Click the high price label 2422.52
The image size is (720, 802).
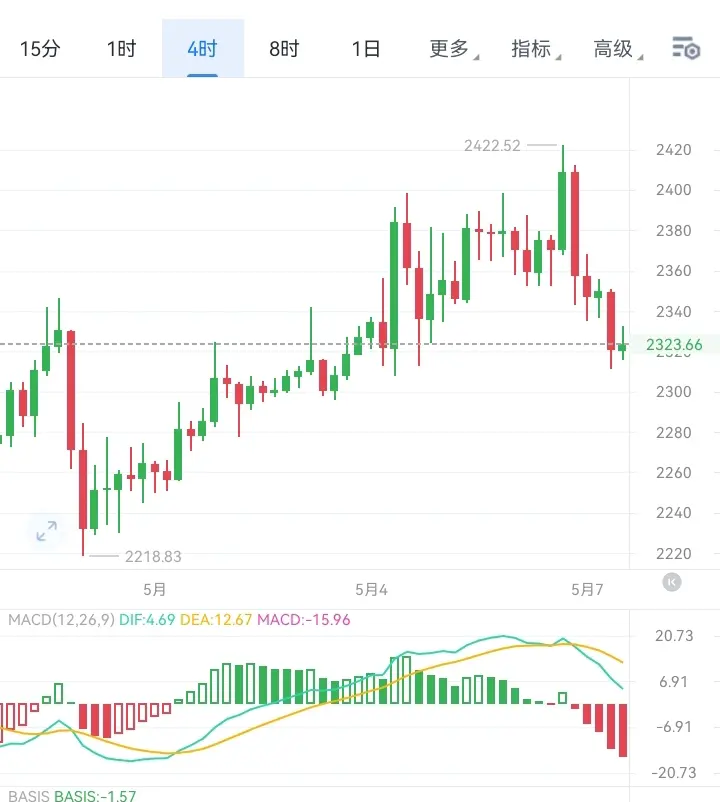pyautogui.click(x=492, y=146)
